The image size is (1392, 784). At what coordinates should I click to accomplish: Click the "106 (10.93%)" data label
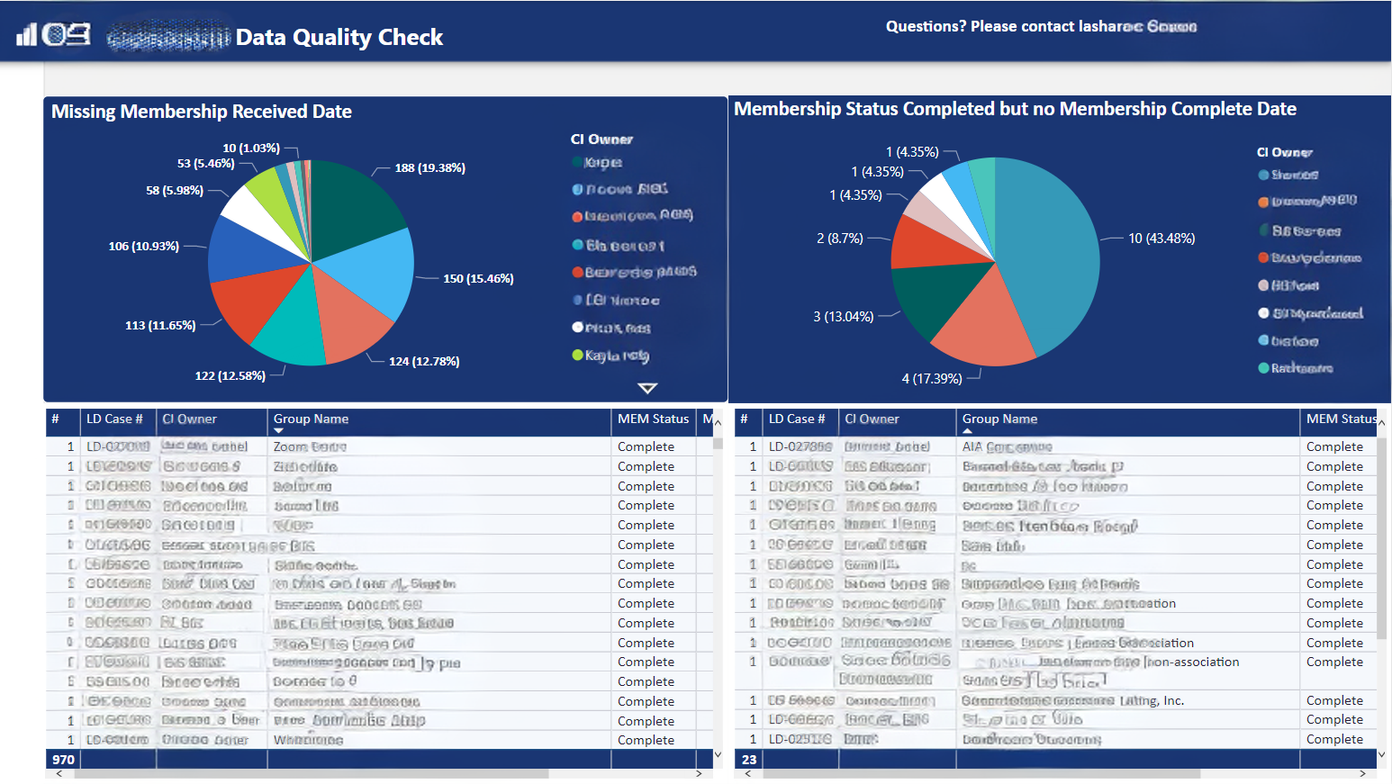144,246
